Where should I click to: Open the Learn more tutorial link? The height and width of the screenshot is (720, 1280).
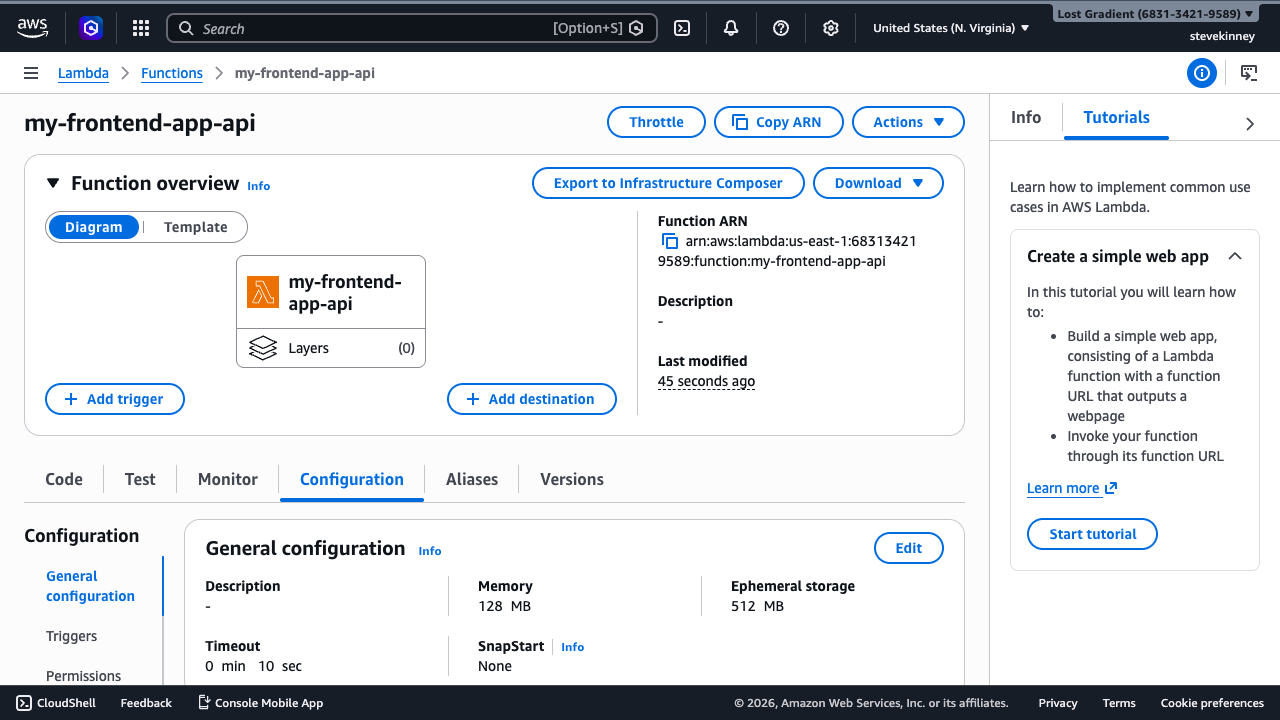[1072, 488]
